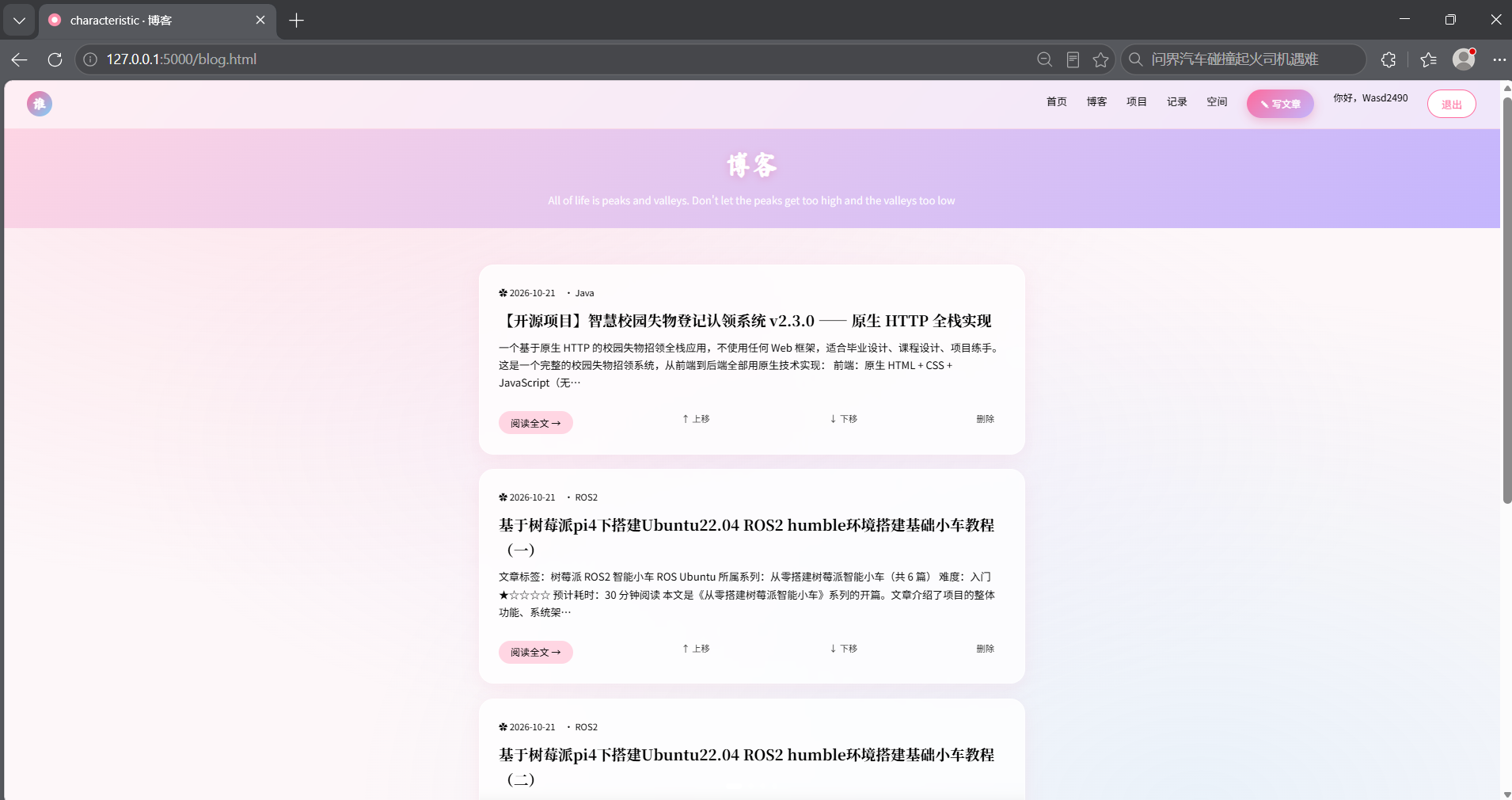Open the 智慧校园失物登记认领系统 article title
The image size is (1512, 800).
(x=745, y=321)
